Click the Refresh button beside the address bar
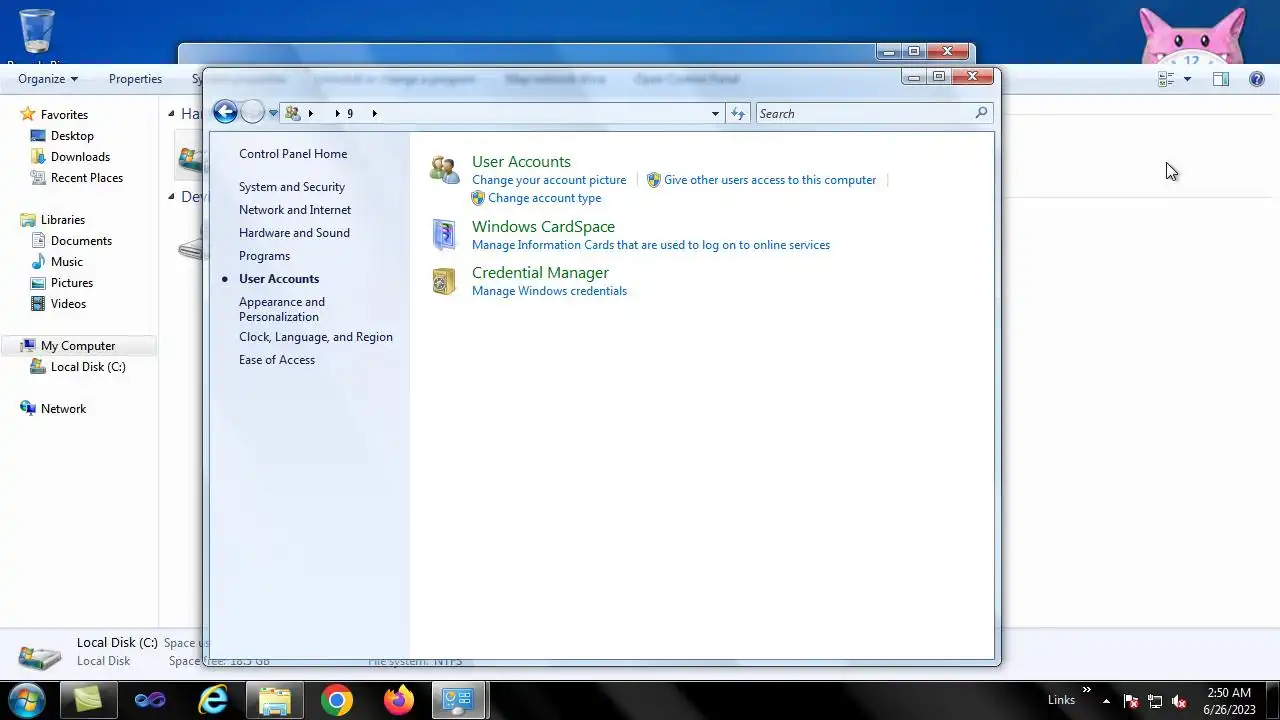The height and width of the screenshot is (720, 1280). pyautogui.click(x=738, y=114)
